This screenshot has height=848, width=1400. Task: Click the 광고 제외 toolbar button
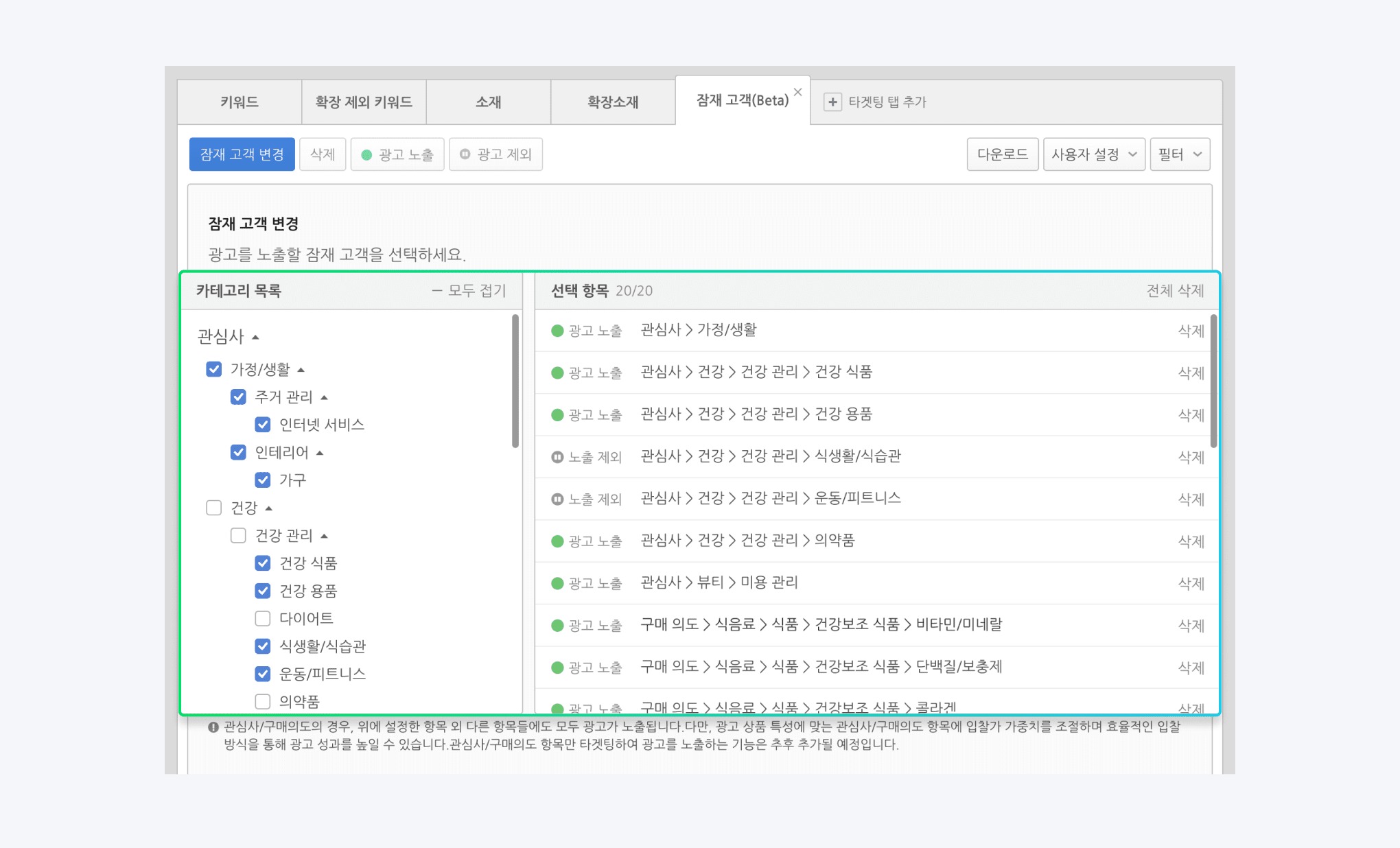click(x=495, y=154)
